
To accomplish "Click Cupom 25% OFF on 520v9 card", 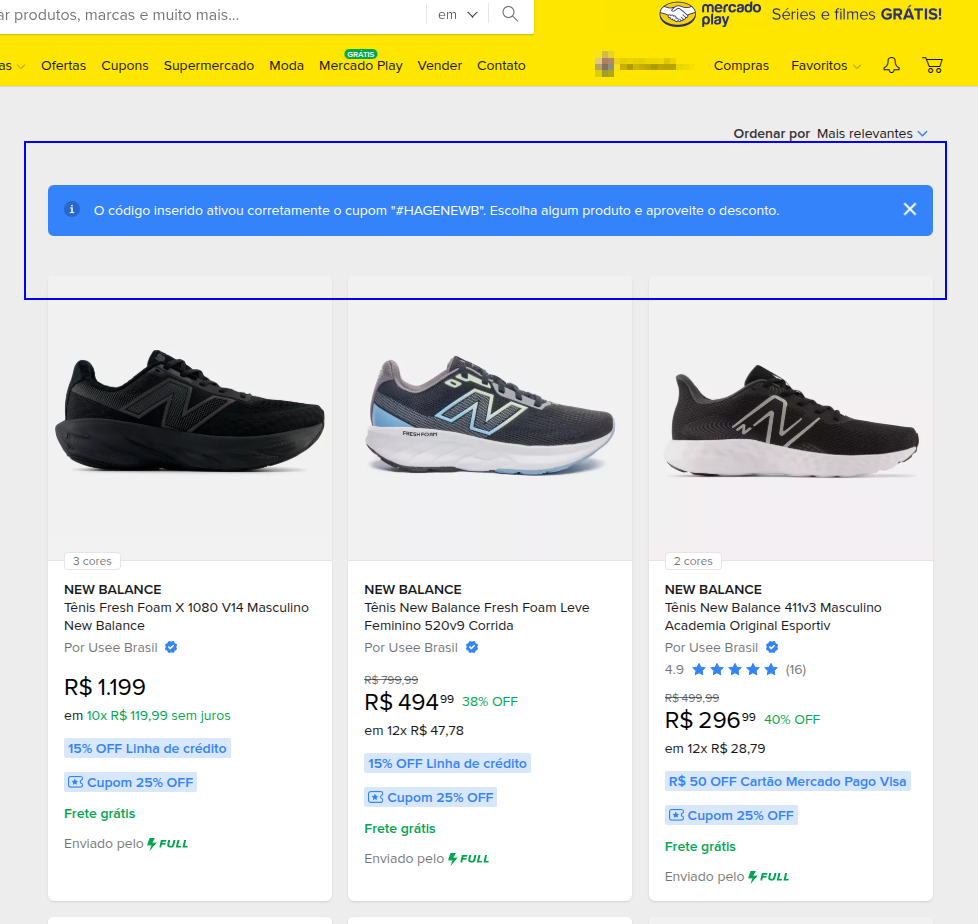I will coord(430,797).
